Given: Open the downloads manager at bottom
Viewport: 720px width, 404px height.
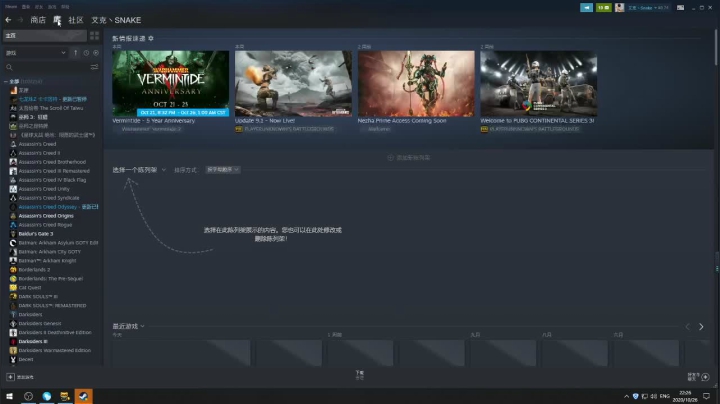Looking at the screenshot, I should [360, 375].
